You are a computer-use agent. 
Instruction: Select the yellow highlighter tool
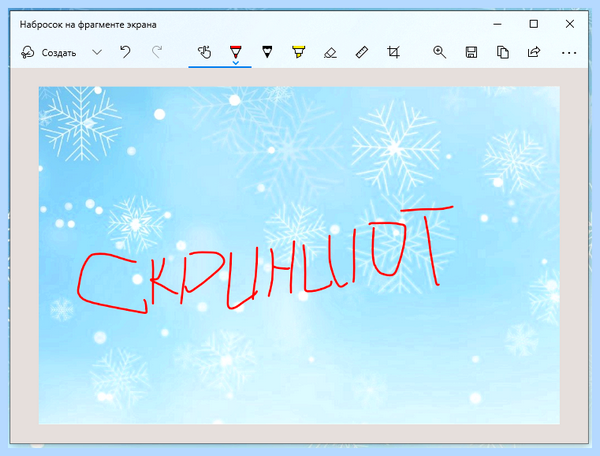pyautogui.click(x=298, y=52)
